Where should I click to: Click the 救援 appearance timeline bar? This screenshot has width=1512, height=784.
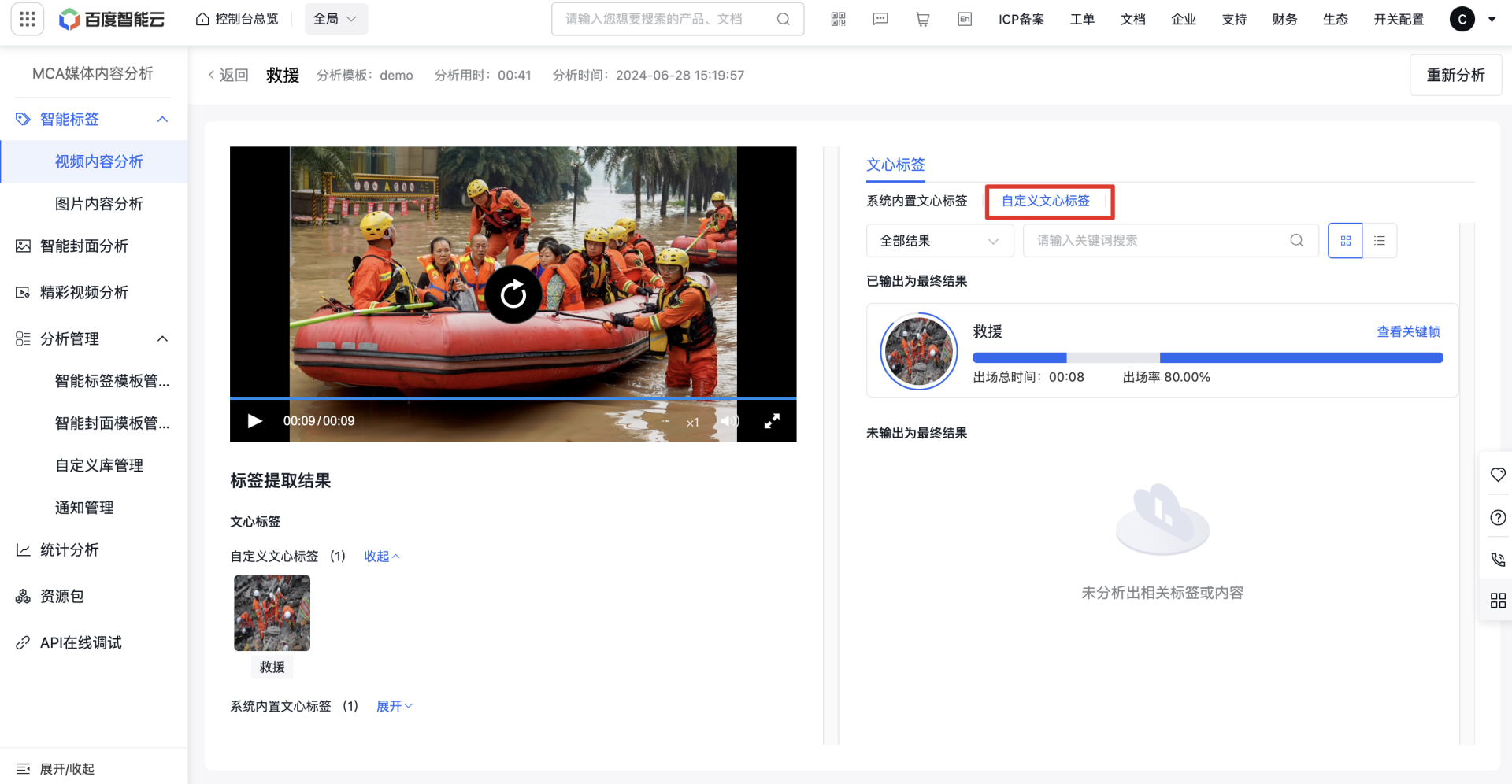click(1207, 357)
